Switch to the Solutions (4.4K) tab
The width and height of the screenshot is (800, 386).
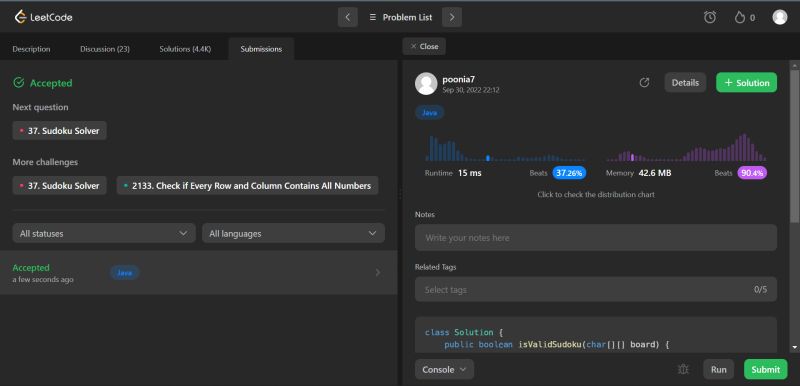[185, 49]
